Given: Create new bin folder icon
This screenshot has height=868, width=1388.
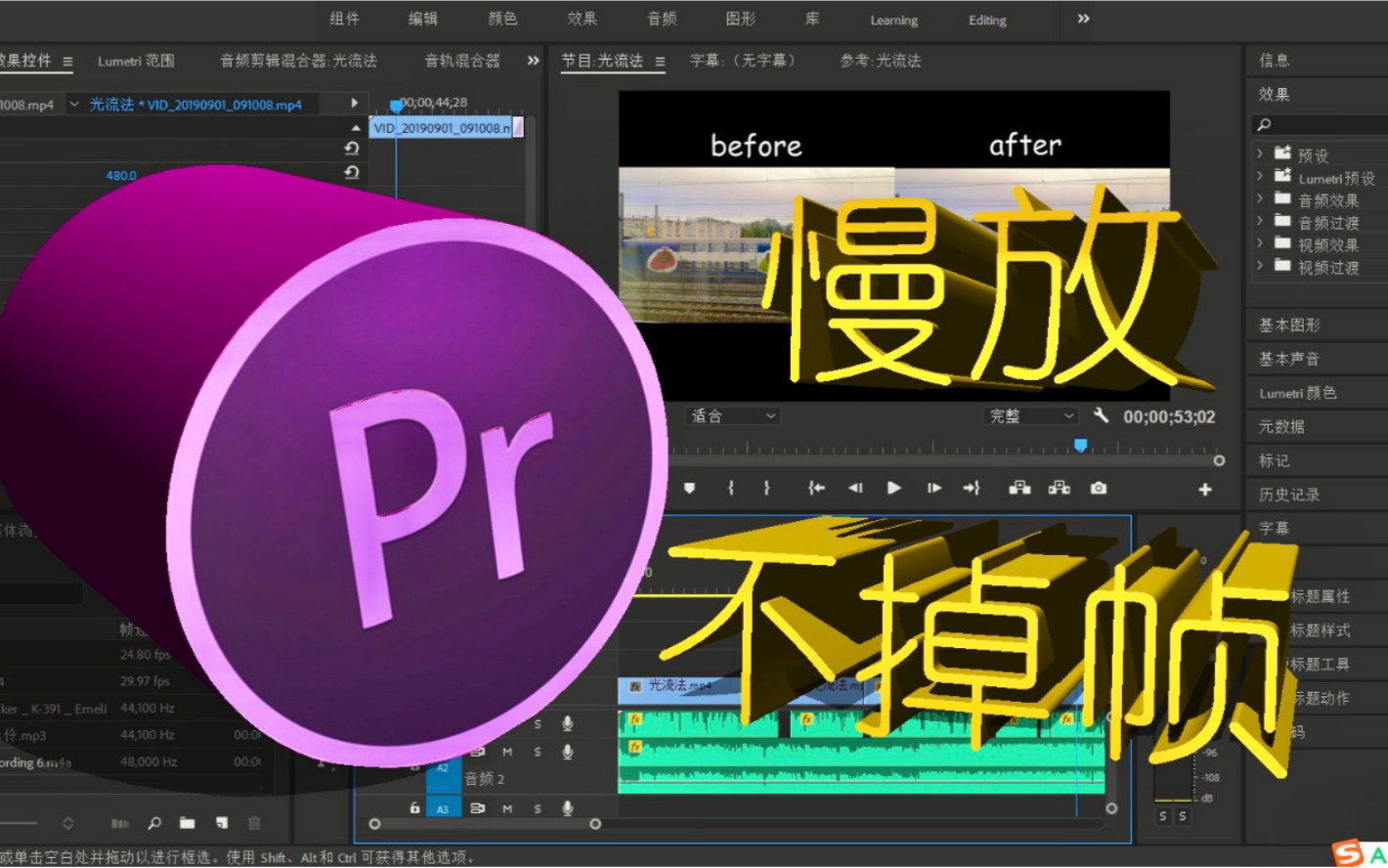Looking at the screenshot, I should [x=188, y=823].
